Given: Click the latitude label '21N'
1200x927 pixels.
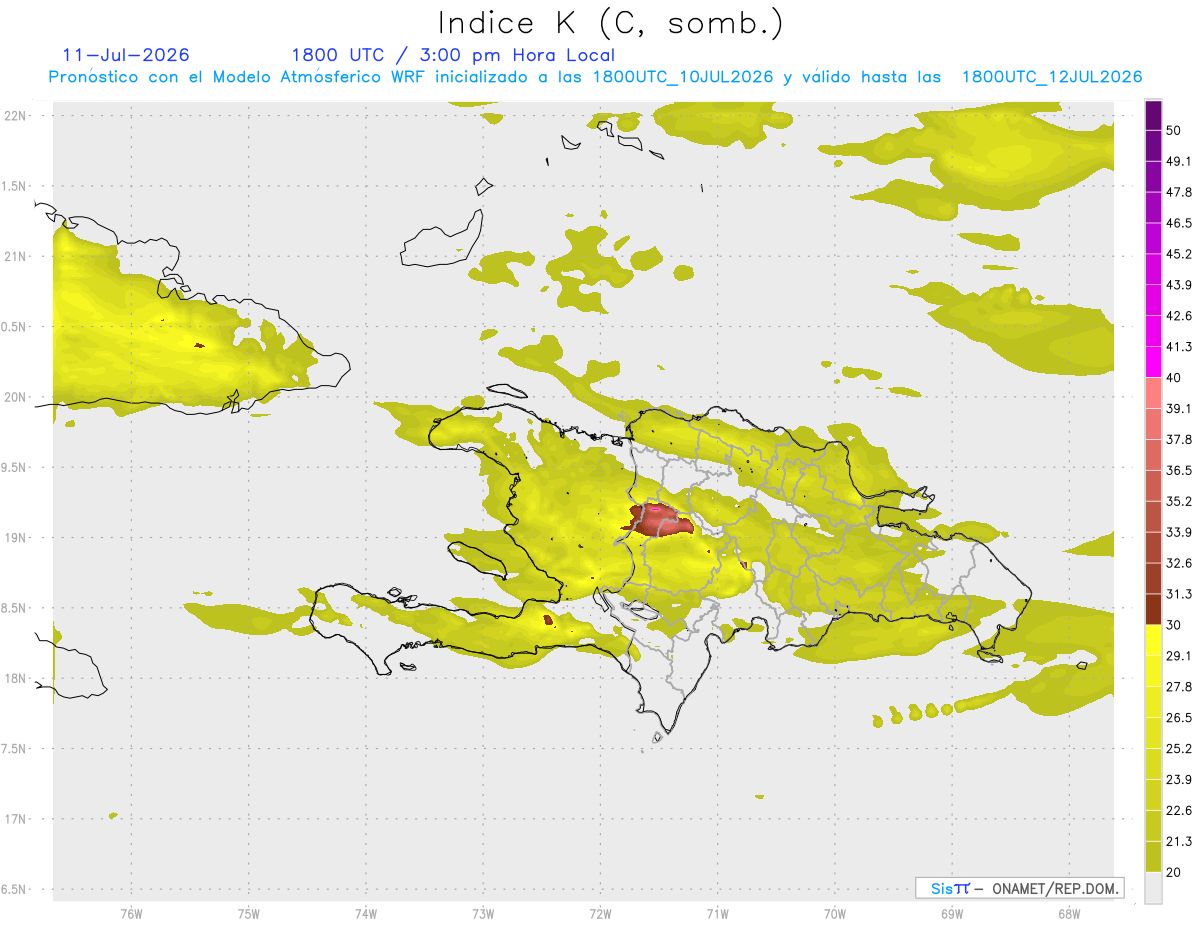Looking at the screenshot, I should tap(16, 256).
